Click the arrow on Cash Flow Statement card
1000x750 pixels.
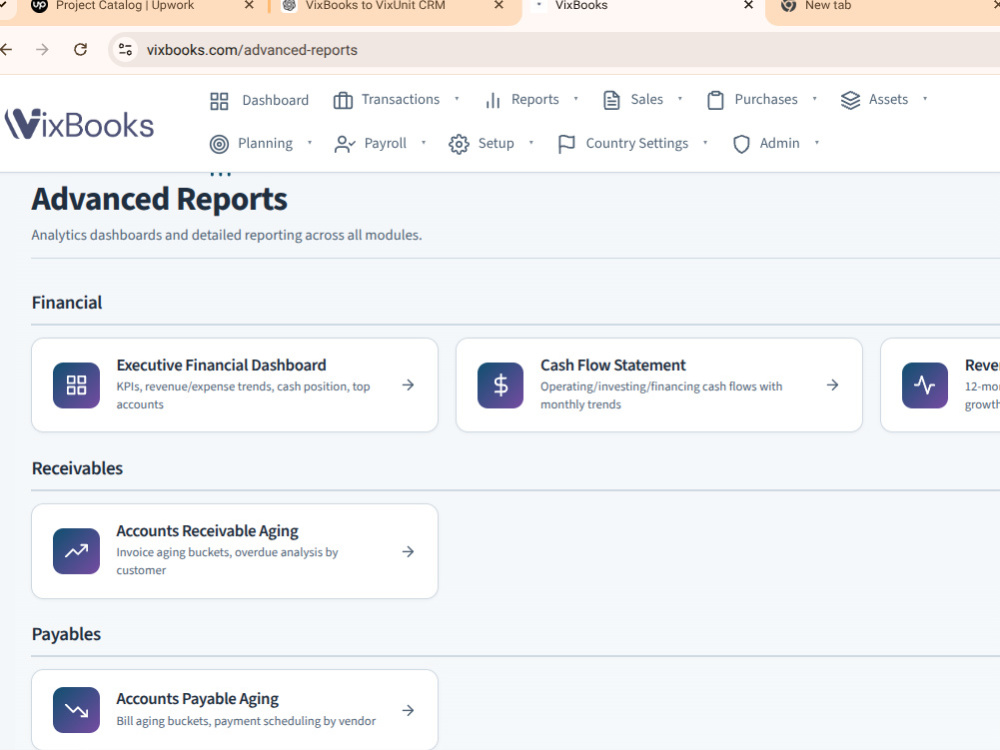(832, 385)
